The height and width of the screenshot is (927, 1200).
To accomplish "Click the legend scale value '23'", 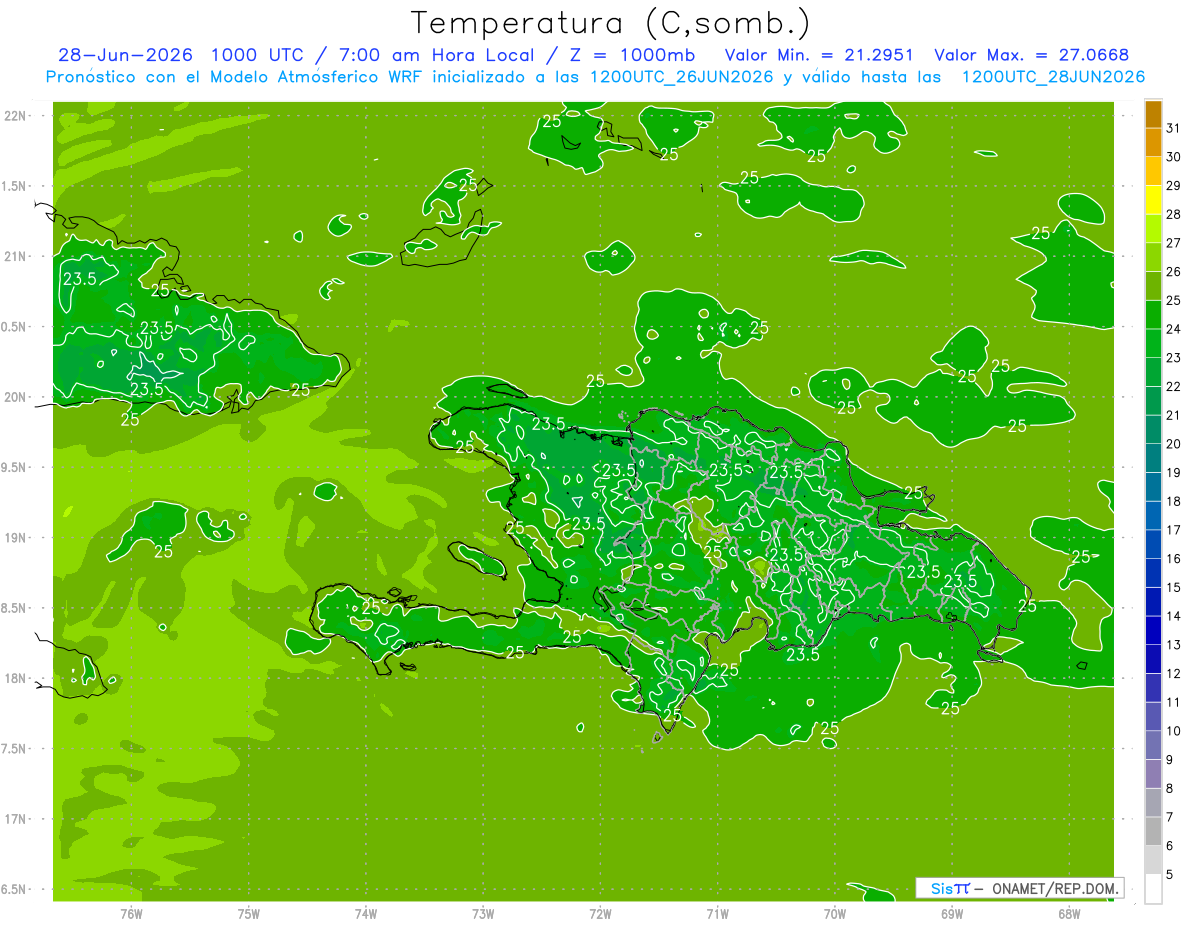I will point(1174,357).
